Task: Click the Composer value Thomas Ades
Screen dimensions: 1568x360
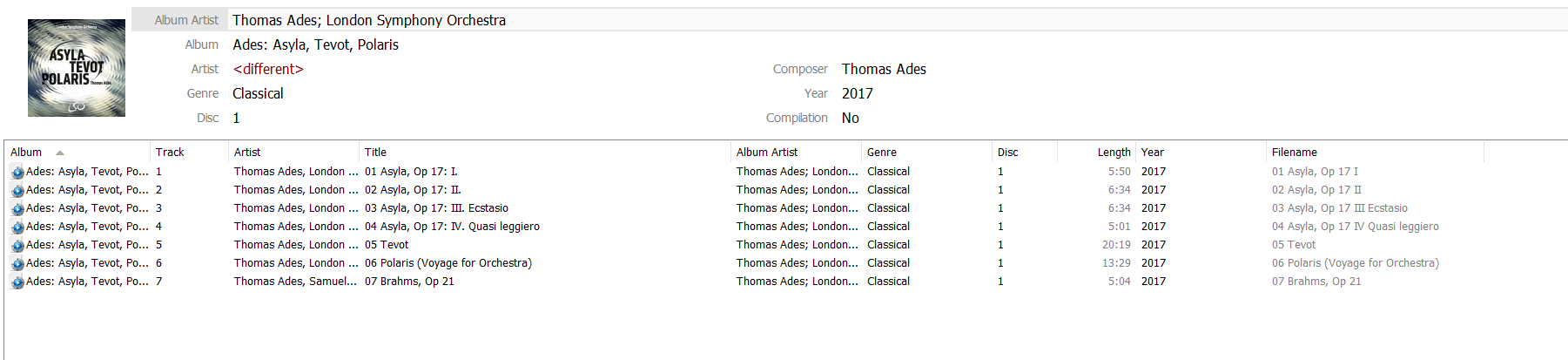Action: point(884,69)
